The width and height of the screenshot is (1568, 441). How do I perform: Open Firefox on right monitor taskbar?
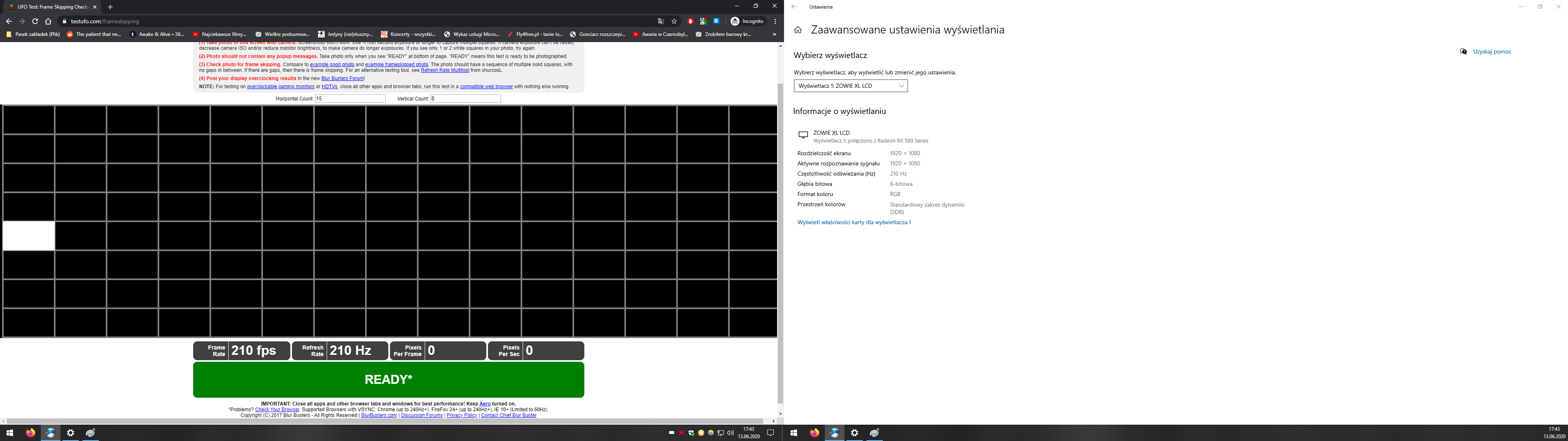815,433
